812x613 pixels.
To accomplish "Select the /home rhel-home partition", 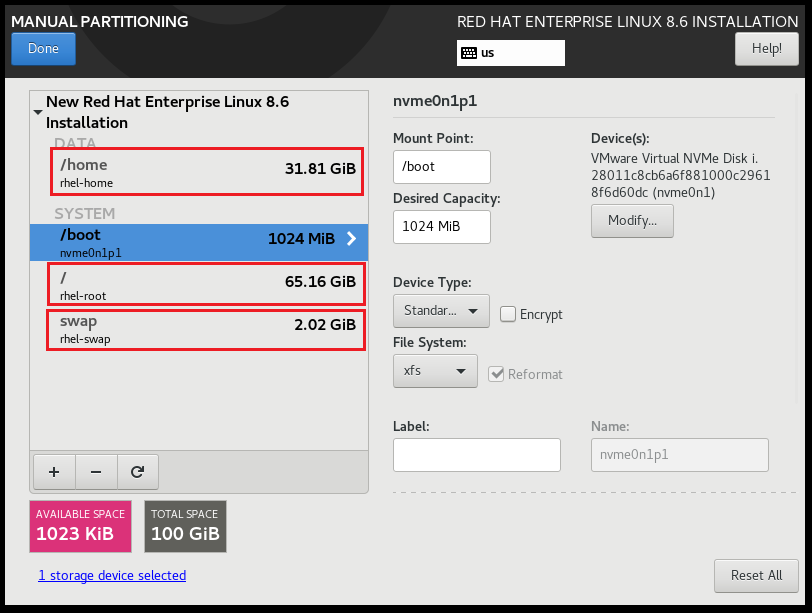I will (x=207, y=172).
